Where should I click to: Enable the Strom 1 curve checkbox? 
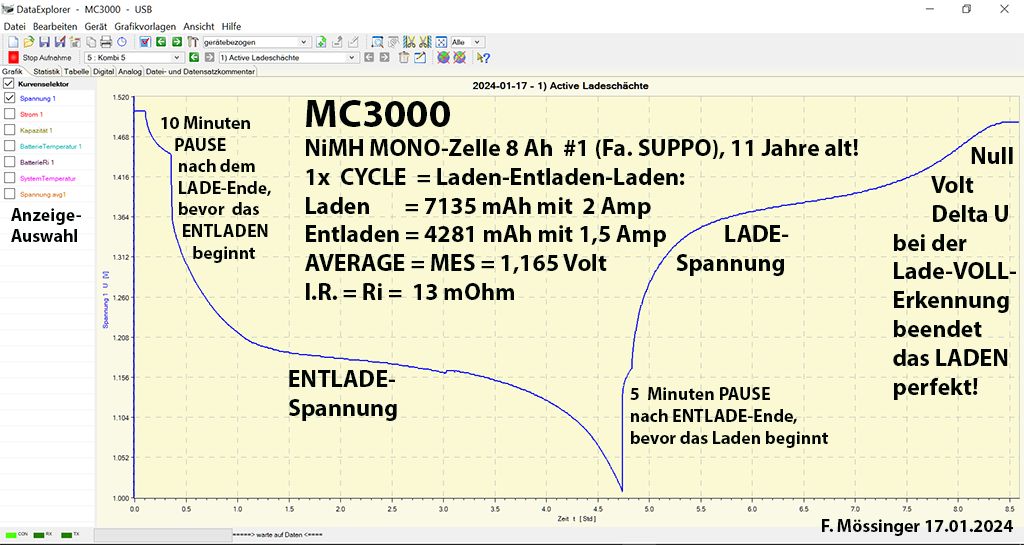point(10,115)
